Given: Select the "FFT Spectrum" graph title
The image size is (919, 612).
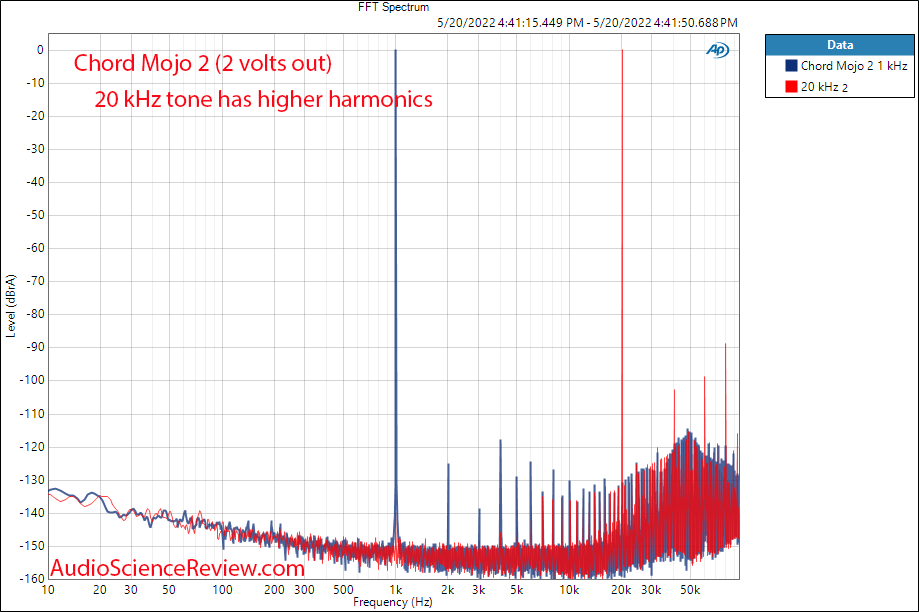Looking at the screenshot, I should click(x=393, y=7).
